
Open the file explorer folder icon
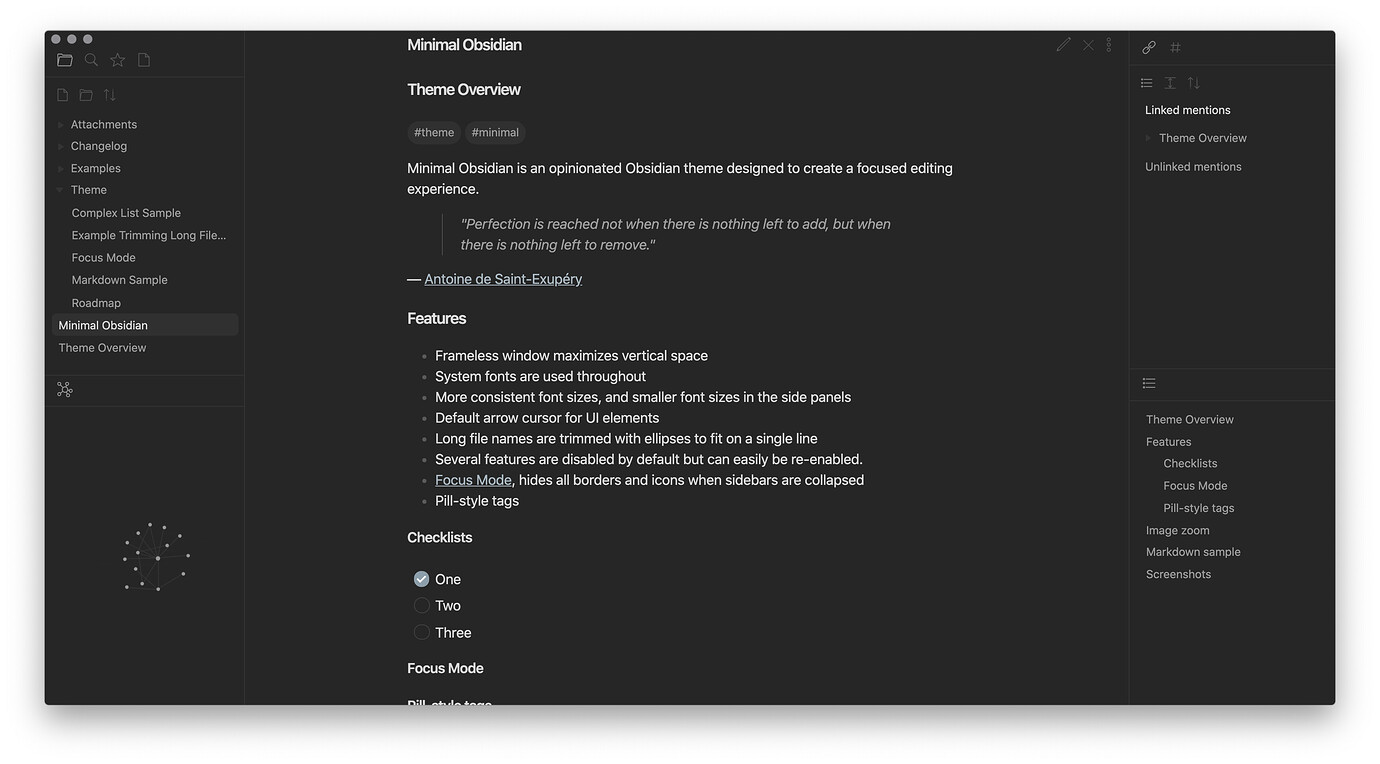pos(65,60)
